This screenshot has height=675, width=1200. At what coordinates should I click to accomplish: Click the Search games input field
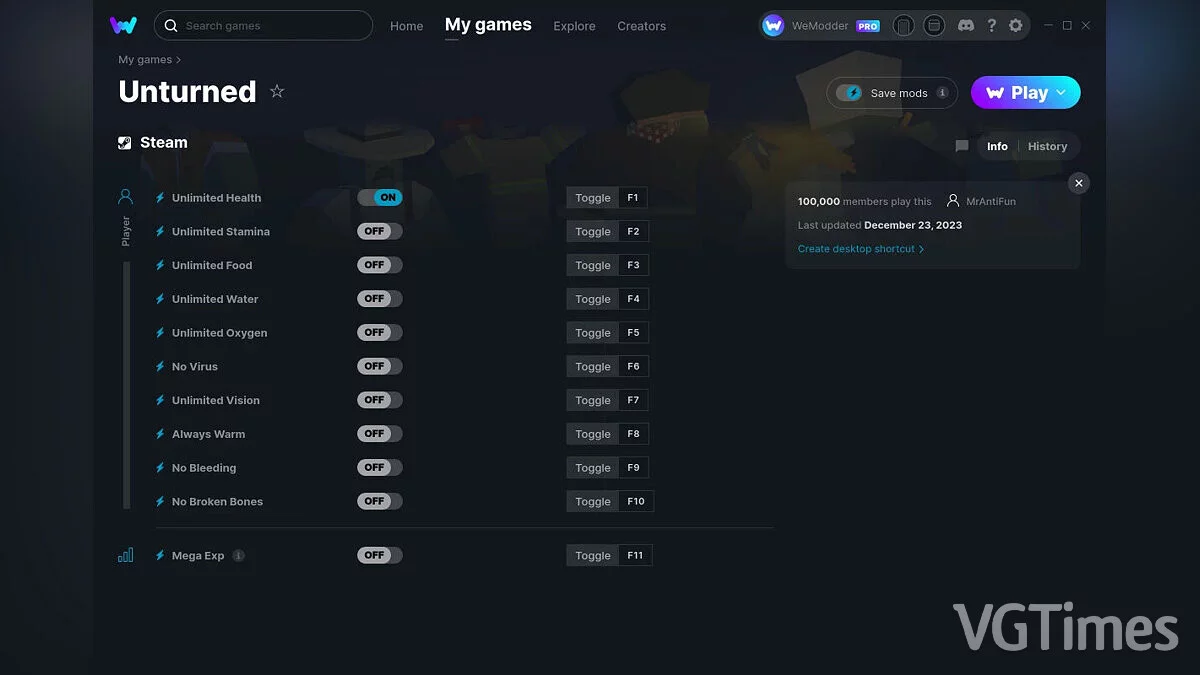(x=263, y=25)
